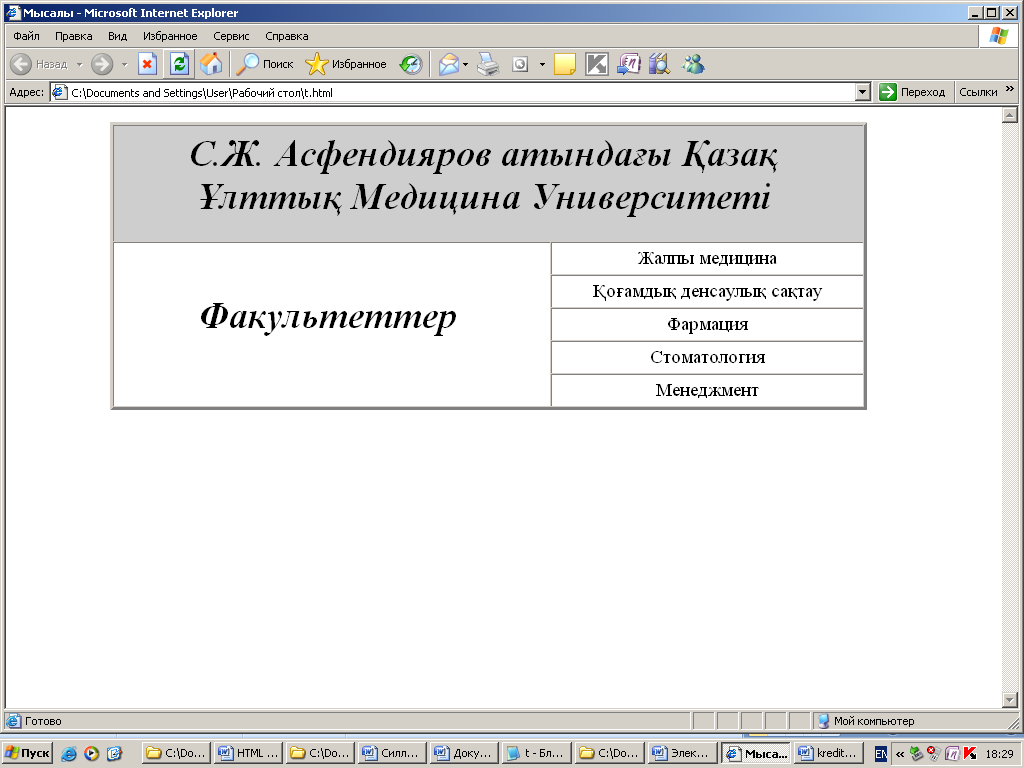Click the Forward navigation arrow button
Viewport: 1024px width, 768px height.
[x=102, y=64]
